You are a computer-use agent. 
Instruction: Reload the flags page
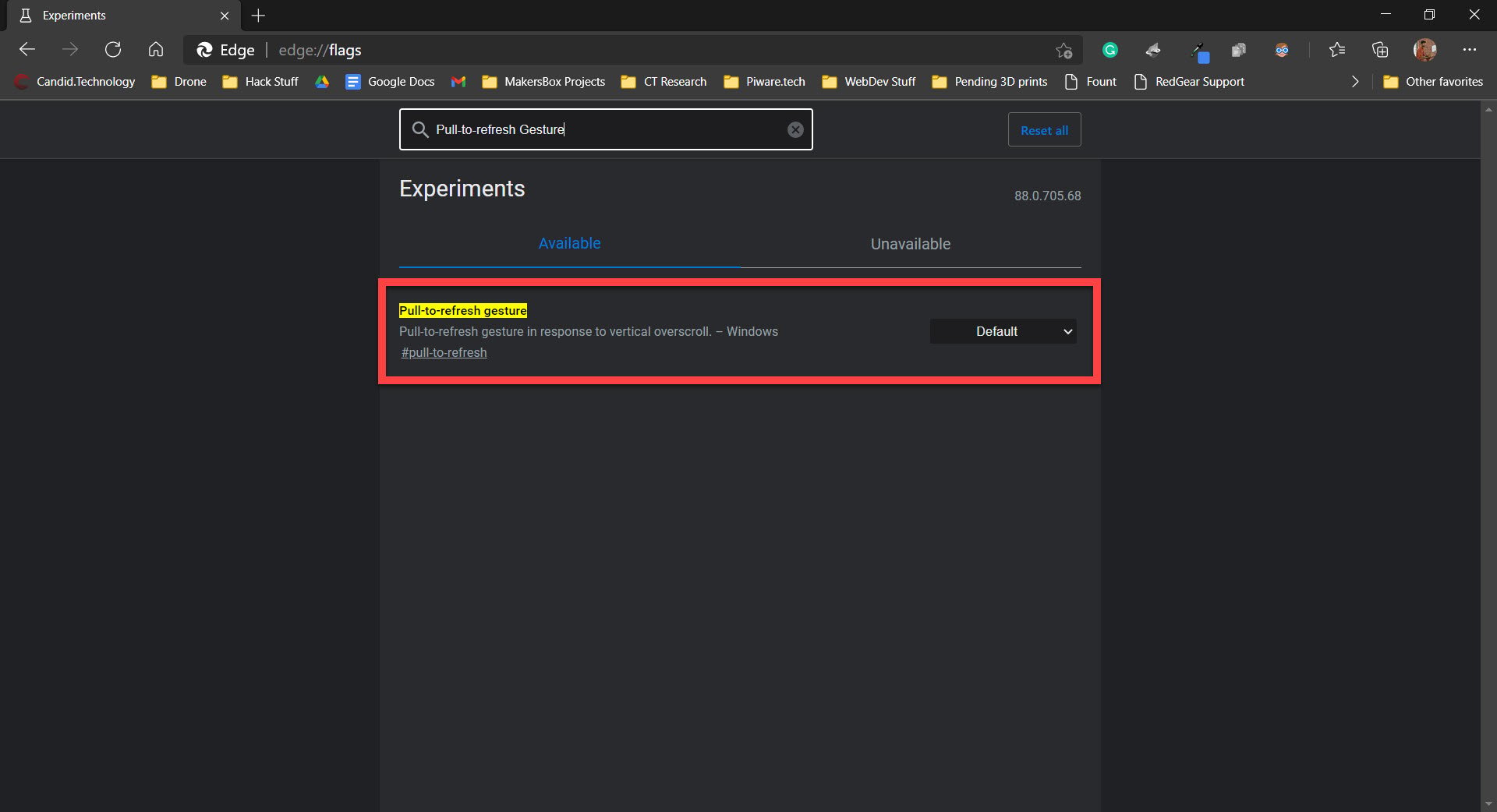click(113, 50)
